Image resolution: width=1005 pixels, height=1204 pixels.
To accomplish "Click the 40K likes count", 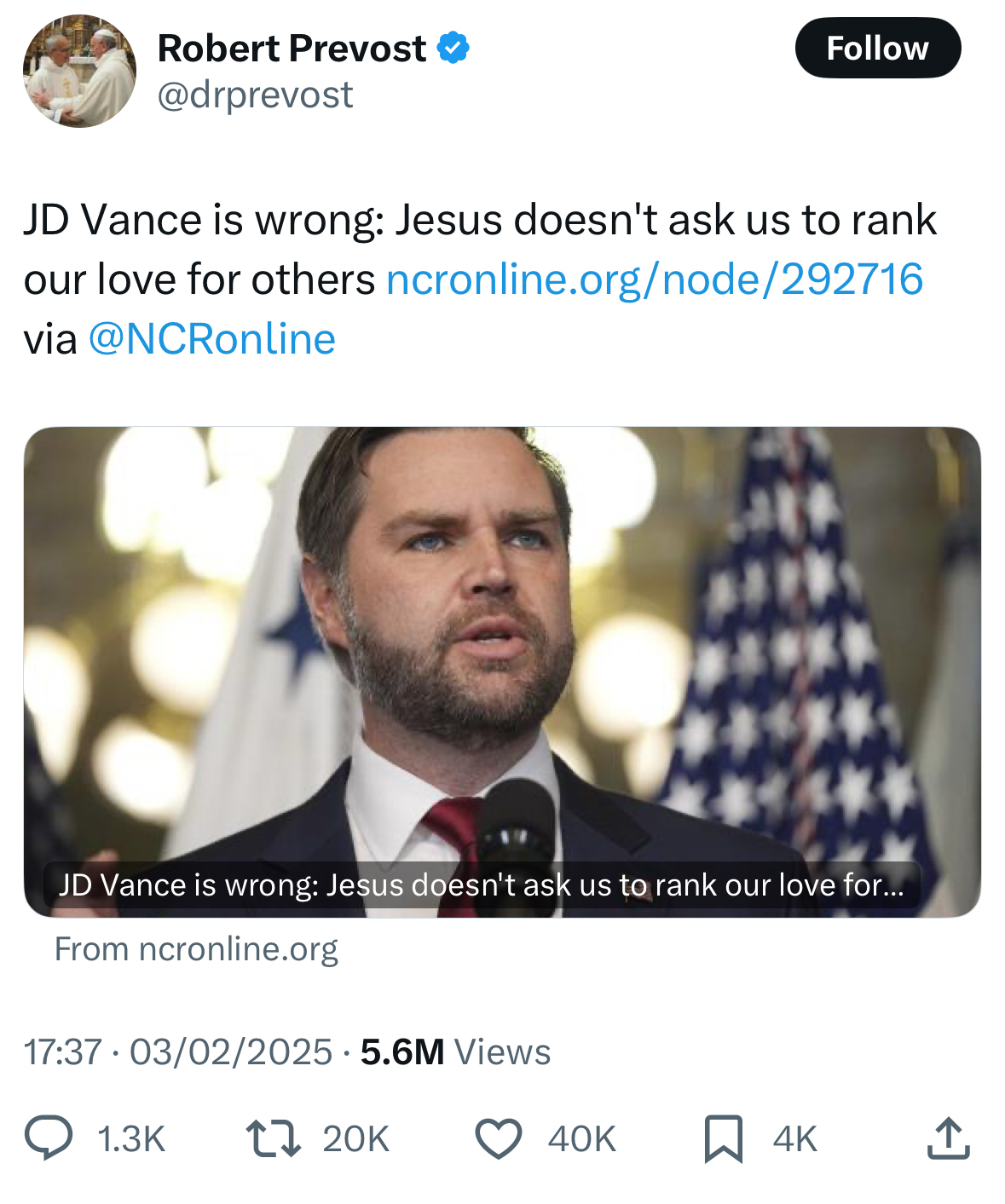I will coord(581,1139).
